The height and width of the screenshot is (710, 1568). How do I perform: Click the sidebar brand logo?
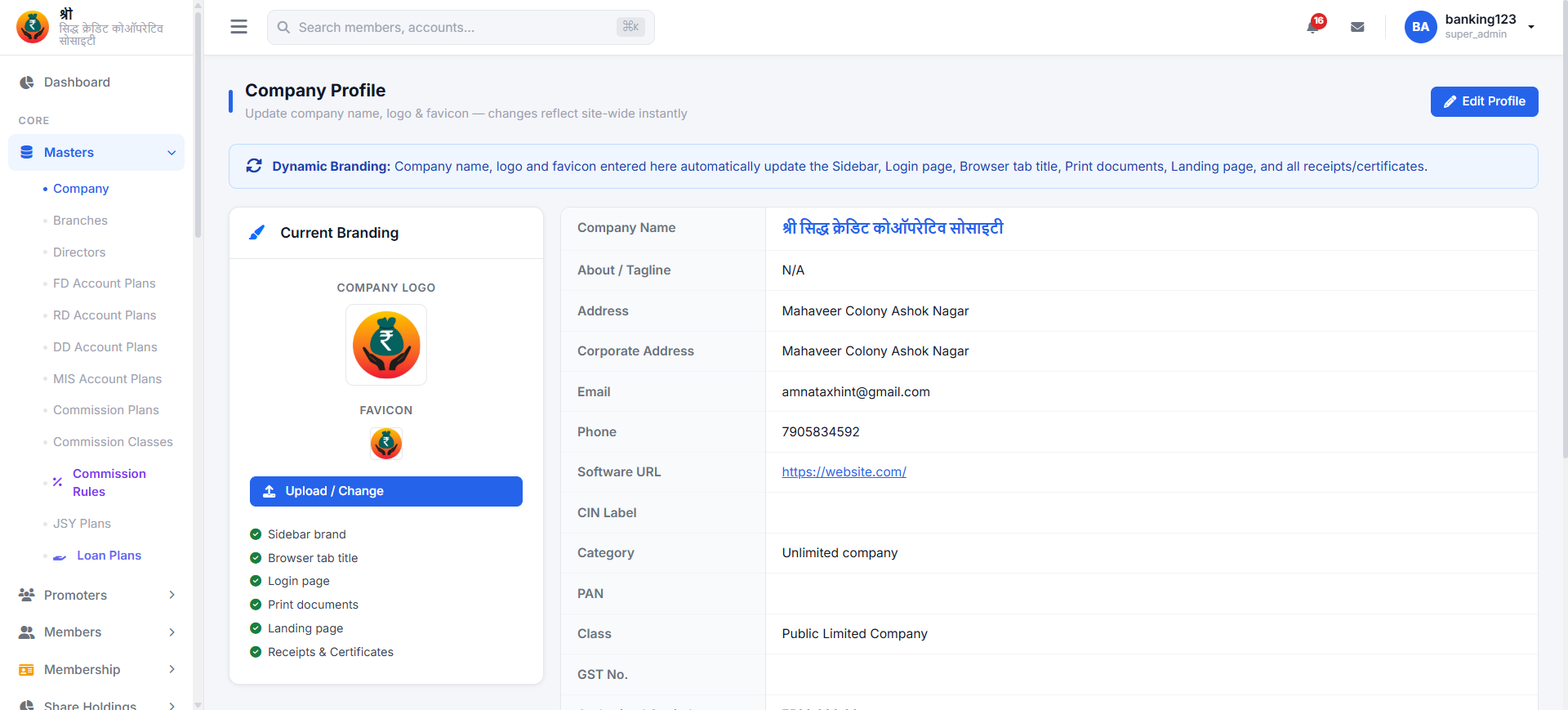tap(33, 27)
